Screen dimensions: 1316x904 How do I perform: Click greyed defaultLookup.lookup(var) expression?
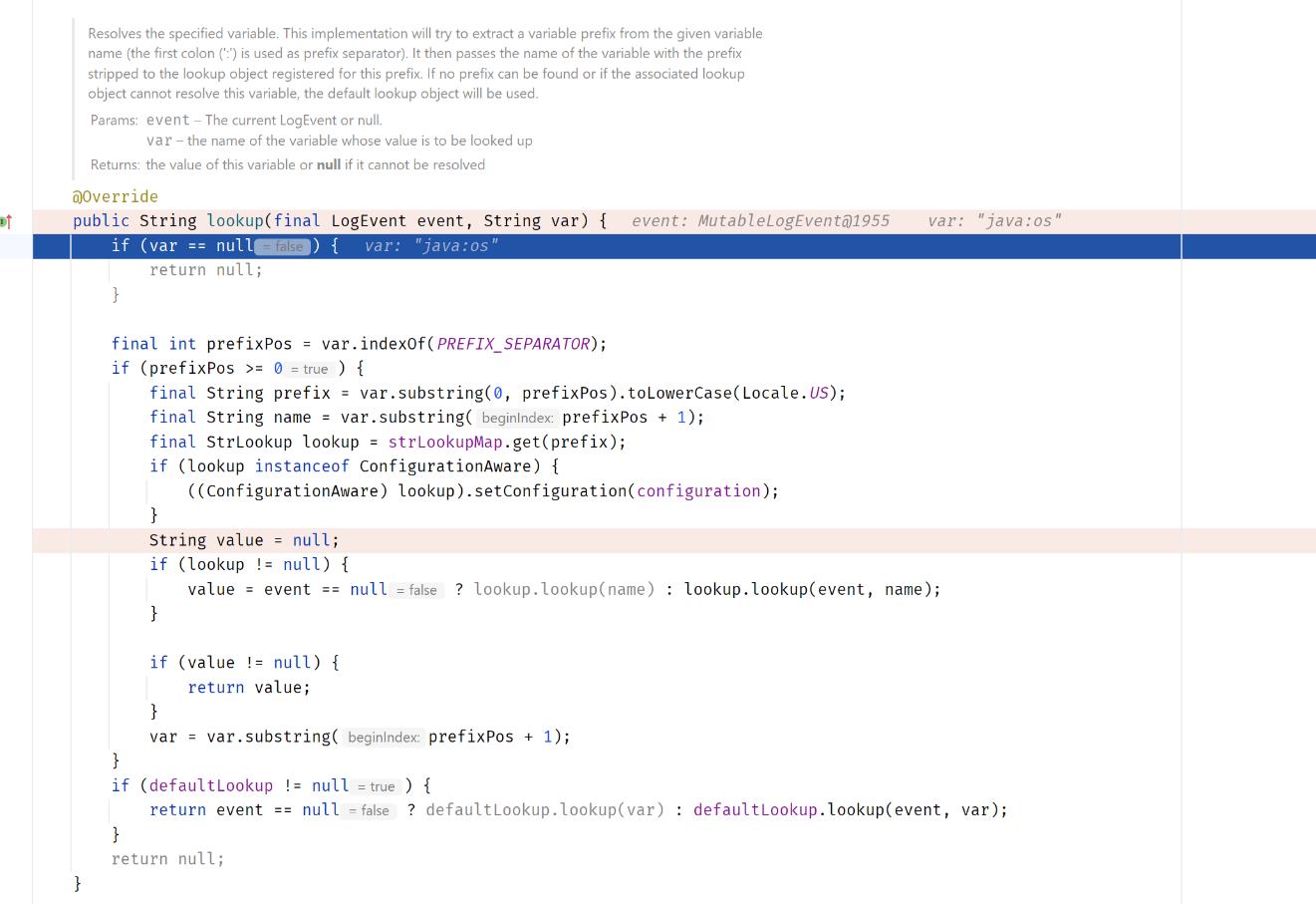(545, 809)
